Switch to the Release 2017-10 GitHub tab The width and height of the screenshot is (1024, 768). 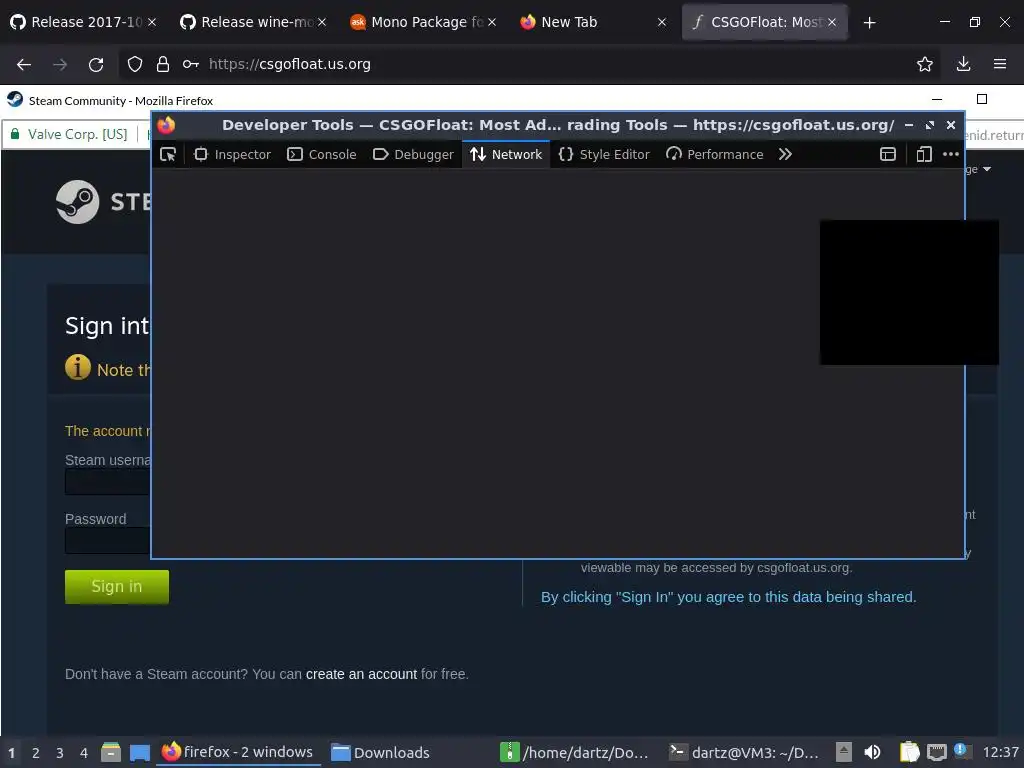84,22
